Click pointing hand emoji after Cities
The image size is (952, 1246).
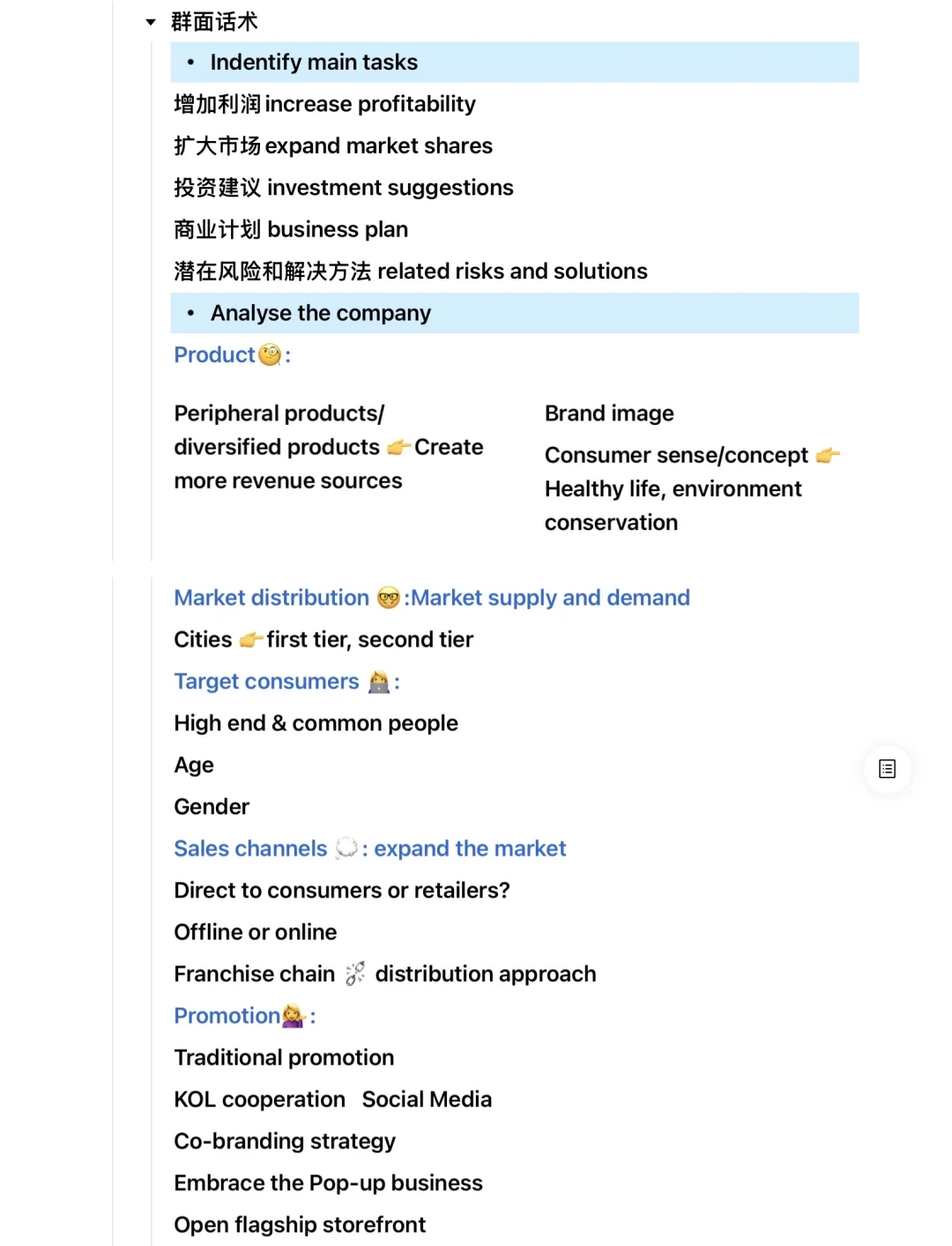(250, 640)
